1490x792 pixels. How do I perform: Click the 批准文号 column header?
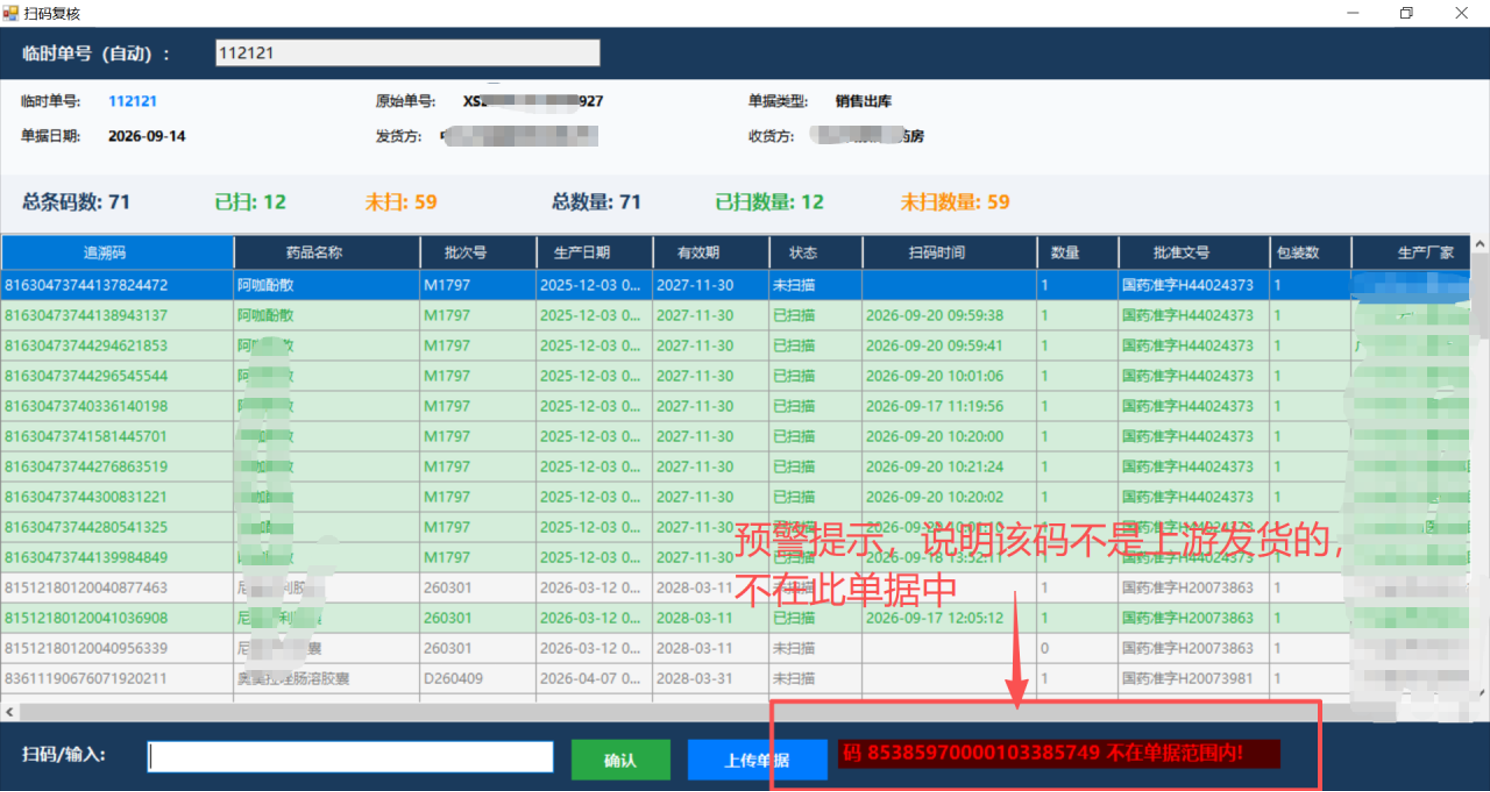click(1194, 253)
